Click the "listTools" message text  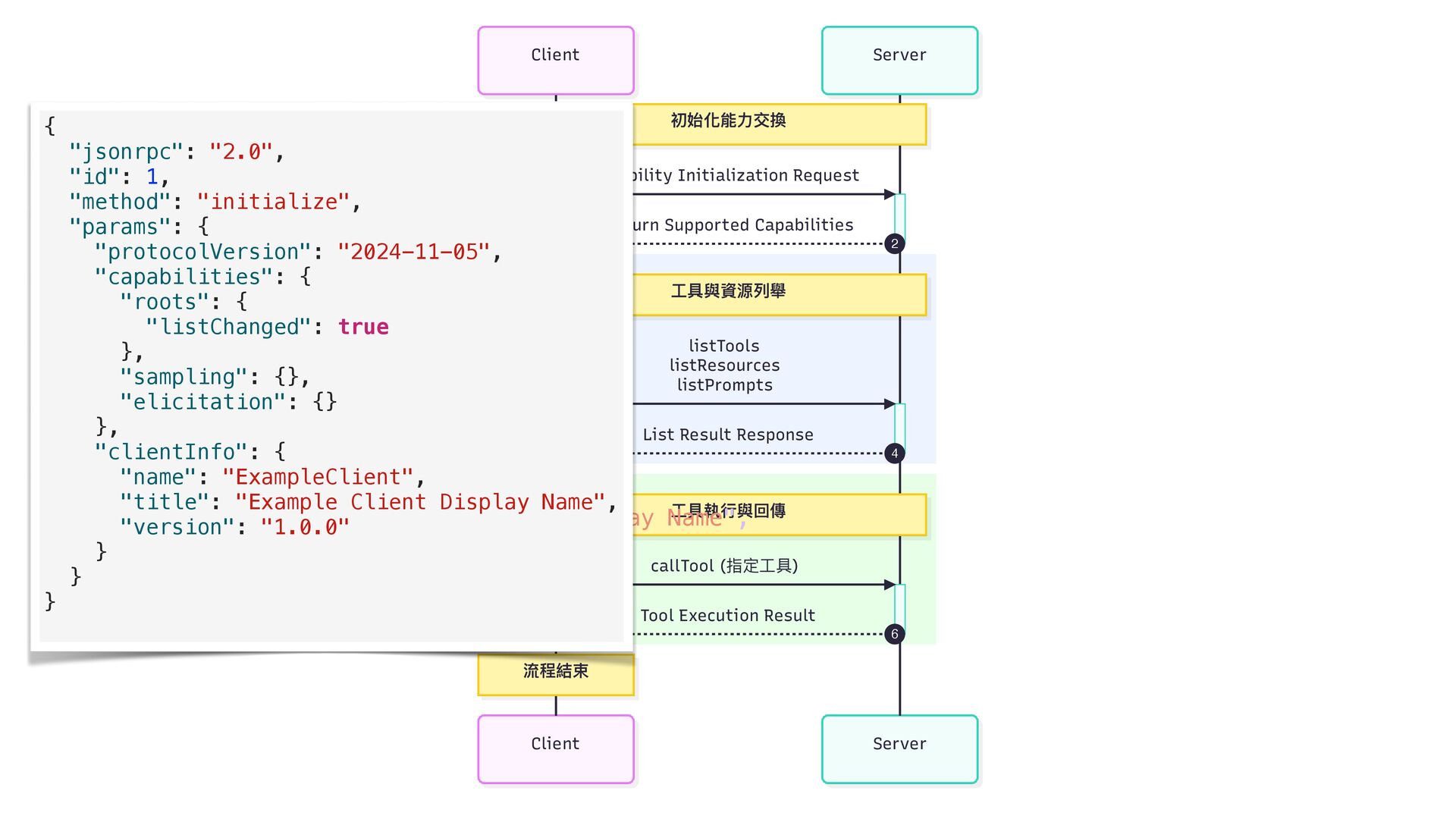coord(724,346)
